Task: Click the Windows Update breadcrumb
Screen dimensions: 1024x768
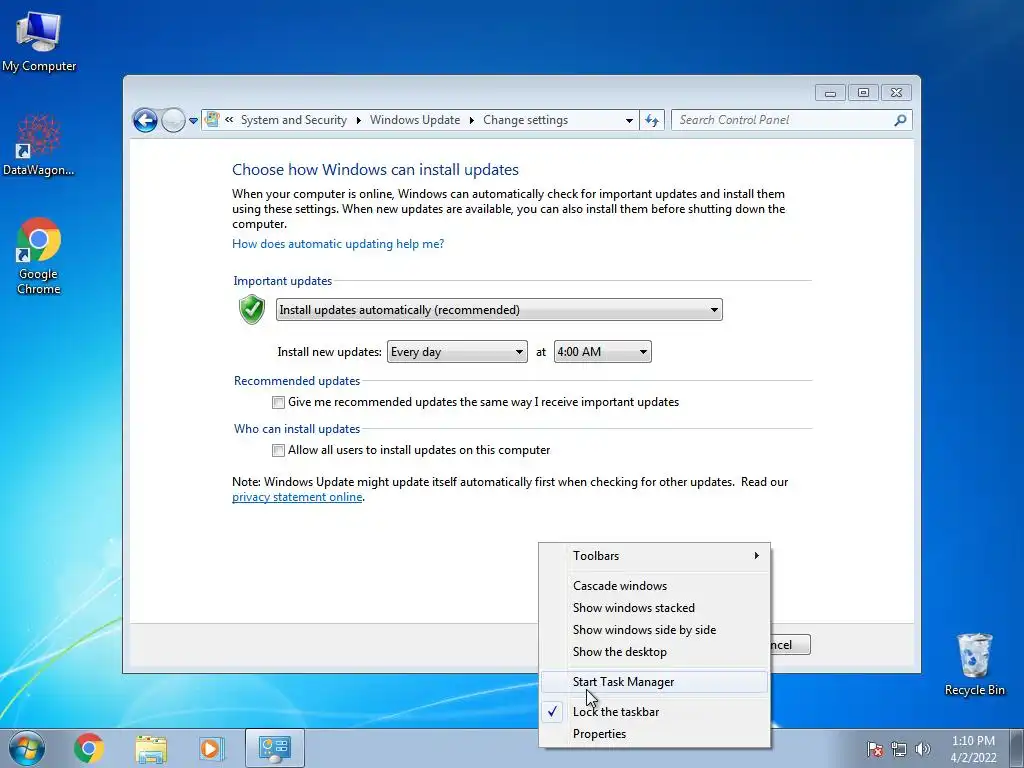Action: pos(415,120)
